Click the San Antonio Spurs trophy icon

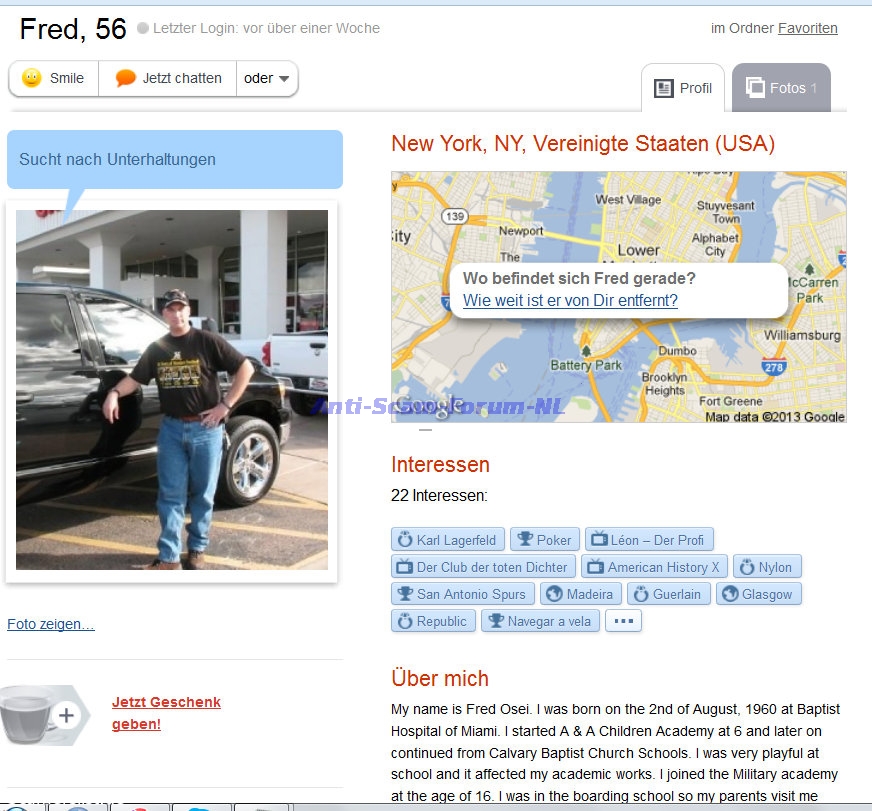tap(405, 594)
